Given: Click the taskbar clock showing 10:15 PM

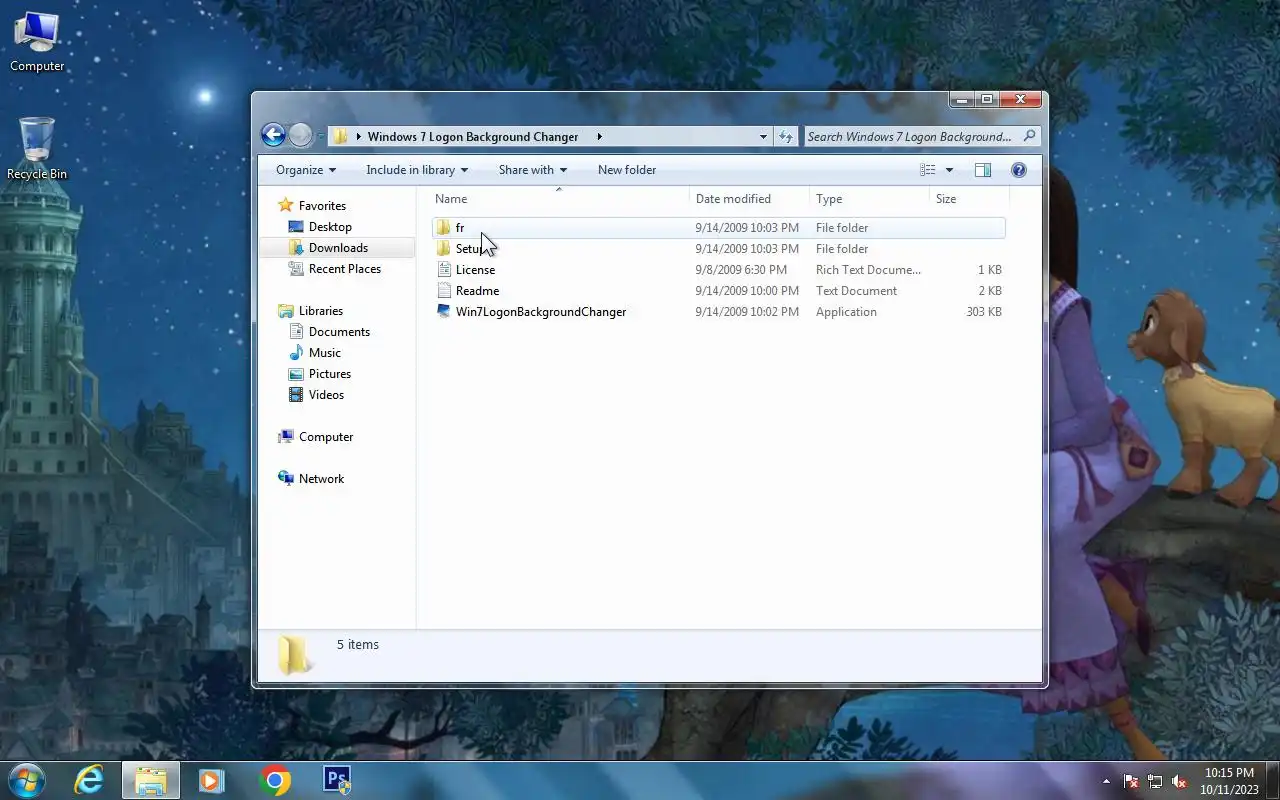Looking at the screenshot, I should 1229,781.
